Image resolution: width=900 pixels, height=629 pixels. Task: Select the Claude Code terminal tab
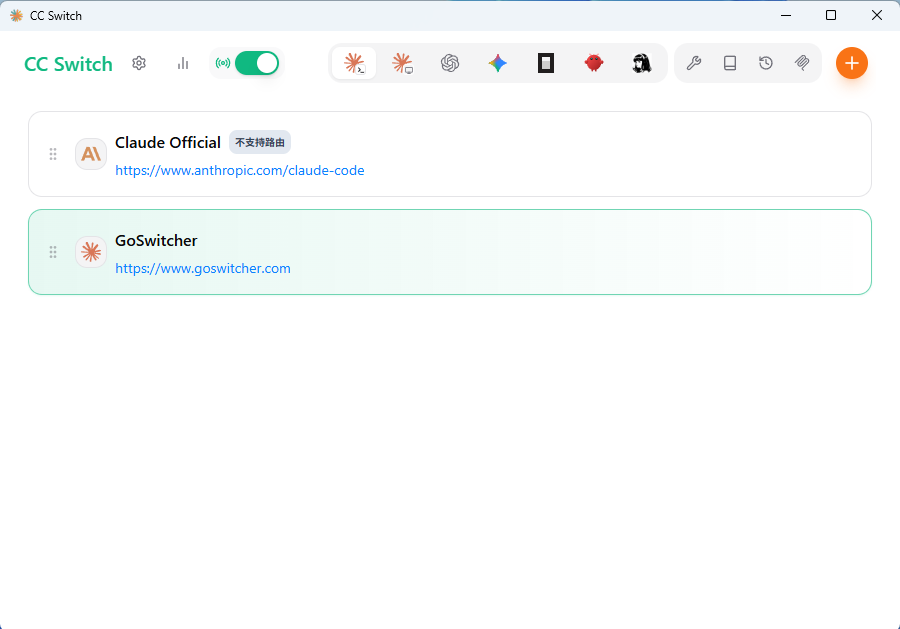click(354, 63)
